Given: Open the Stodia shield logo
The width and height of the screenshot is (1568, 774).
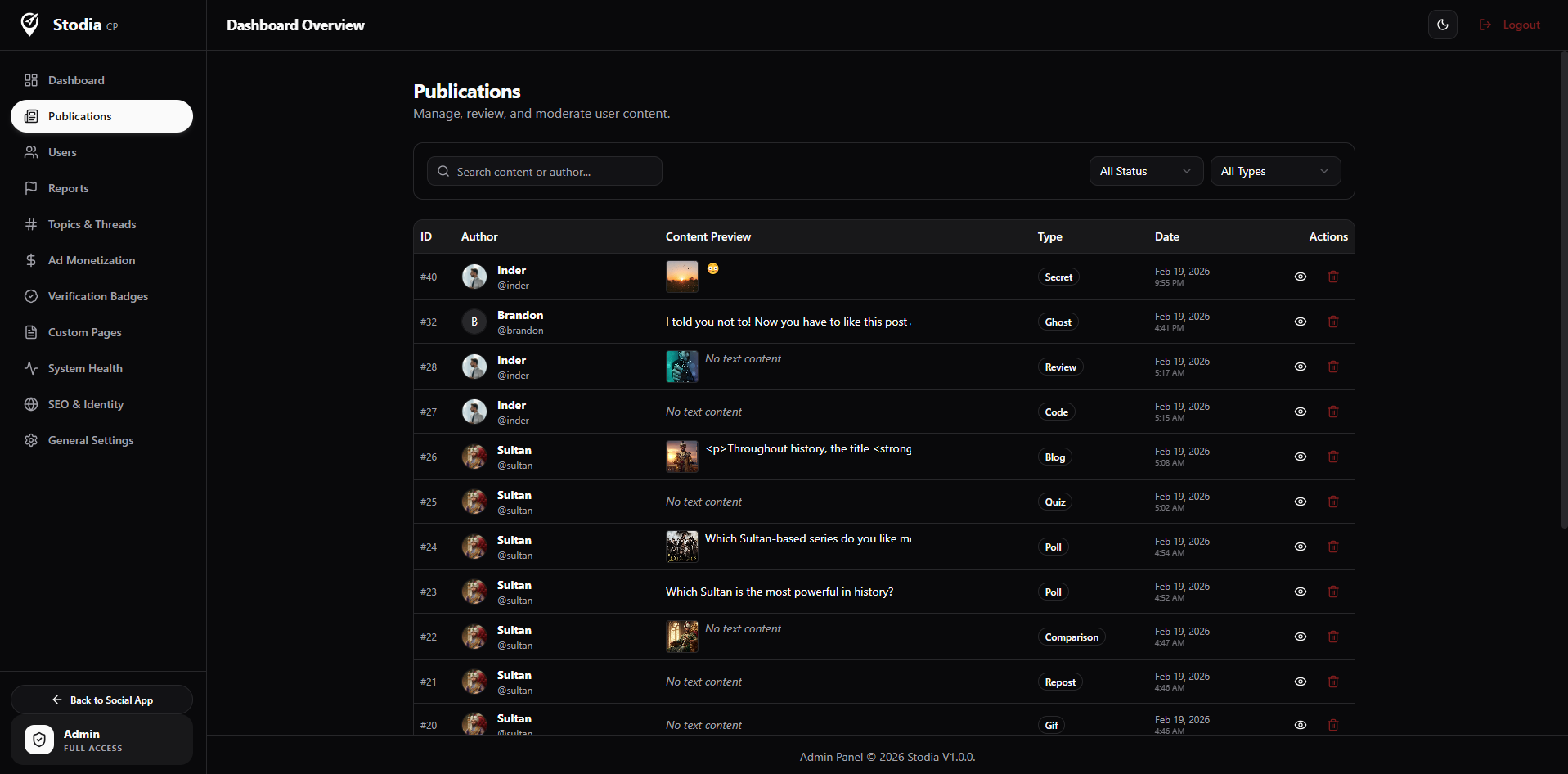Looking at the screenshot, I should tap(29, 24).
